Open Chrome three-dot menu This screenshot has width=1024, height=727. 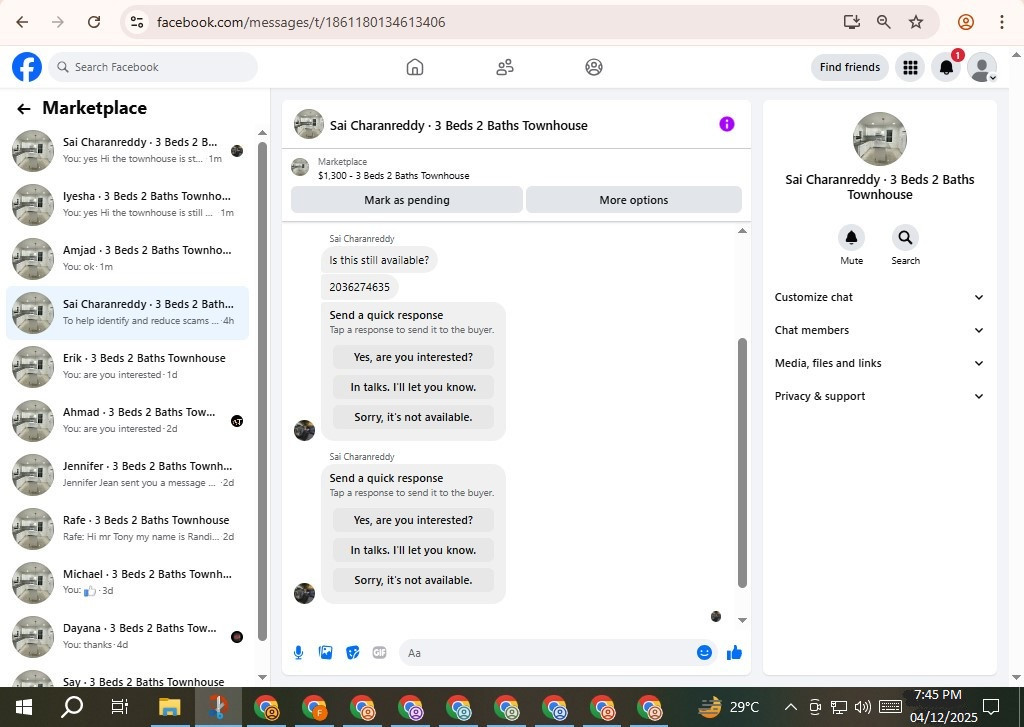(x=1002, y=22)
